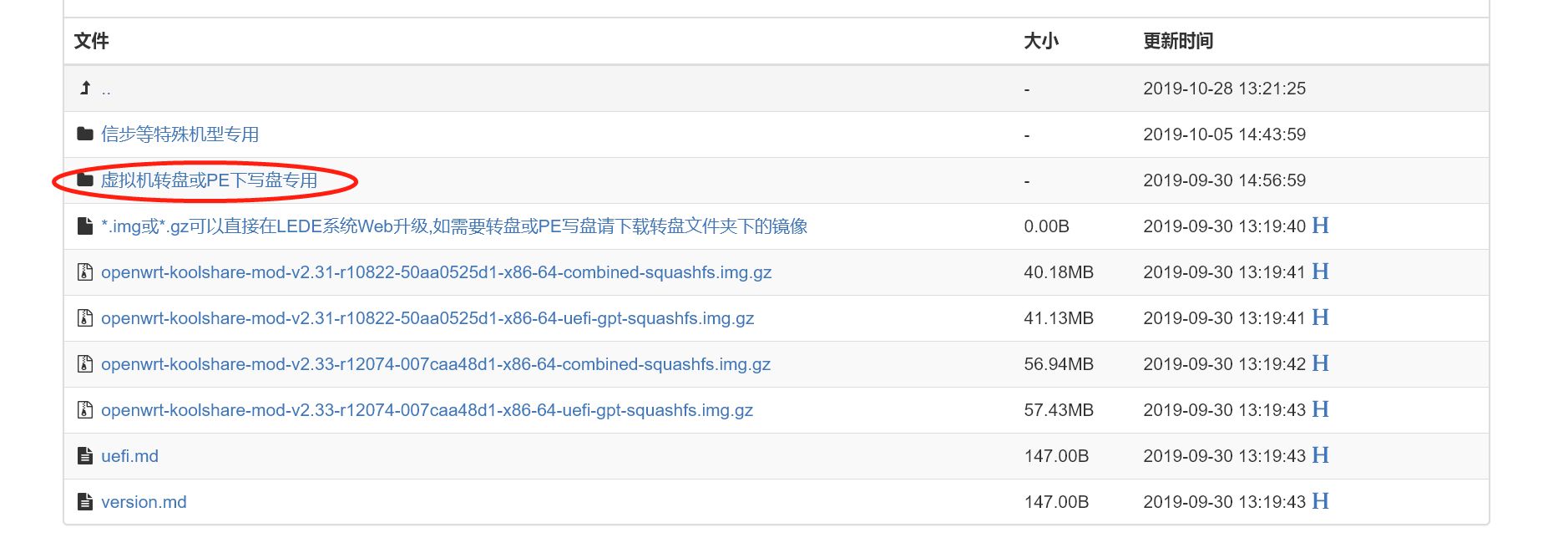Image resolution: width=1568 pixels, height=548 pixels.
Task: Download v2.33 x86-64-uefi-gpt-squashfs.img.gz
Action: point(427,410)
